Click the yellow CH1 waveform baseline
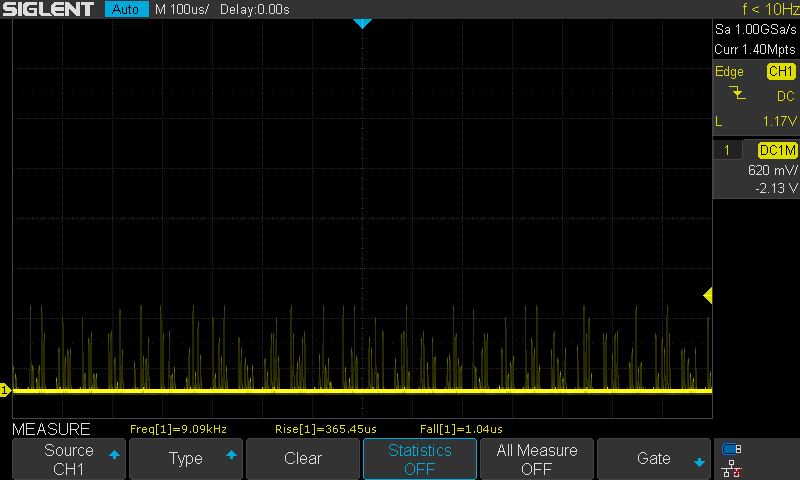The height and width of the screenshot is (480, 800). point(362,391)
